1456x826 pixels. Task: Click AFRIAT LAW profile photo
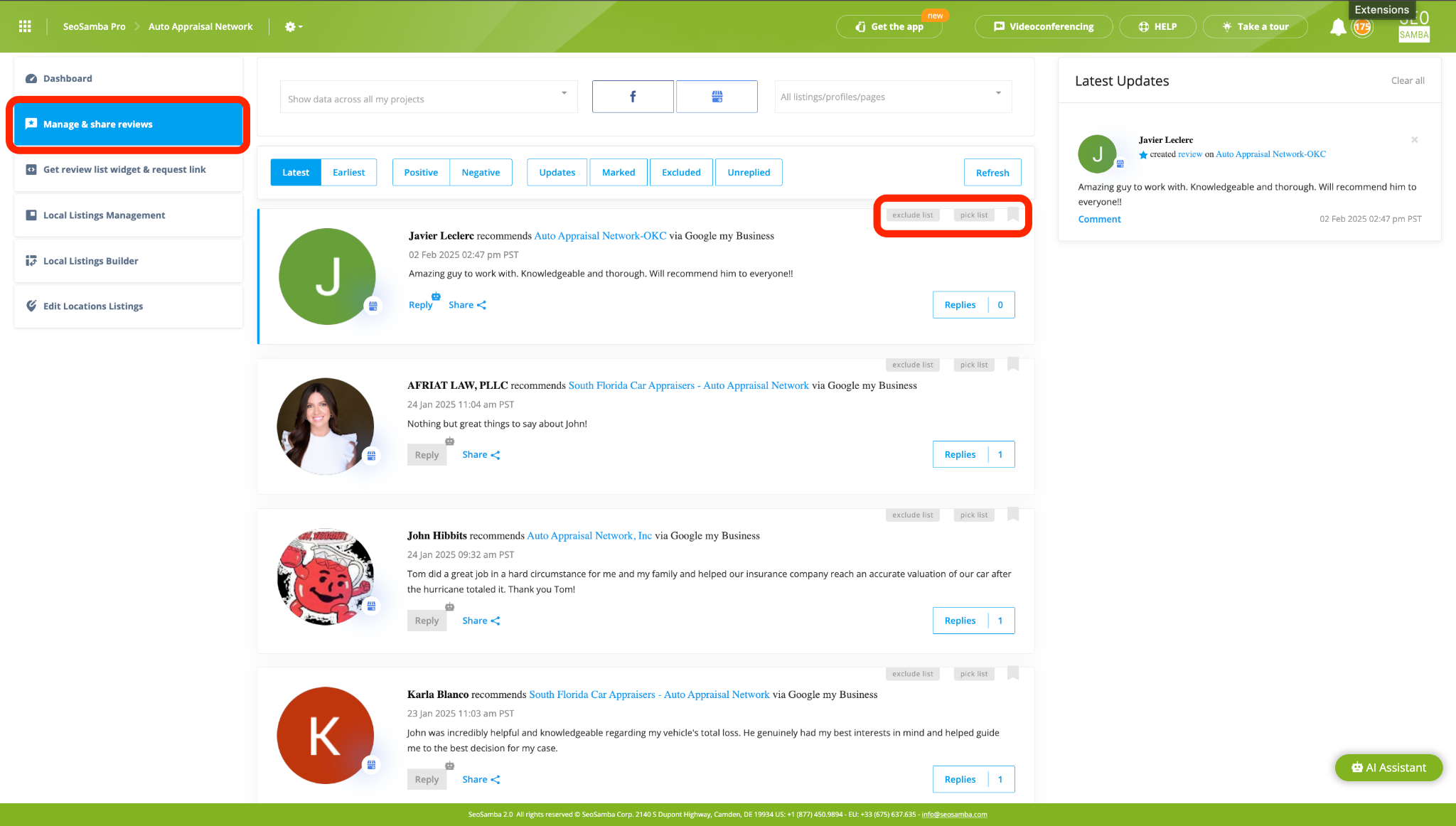pos(325,426)
